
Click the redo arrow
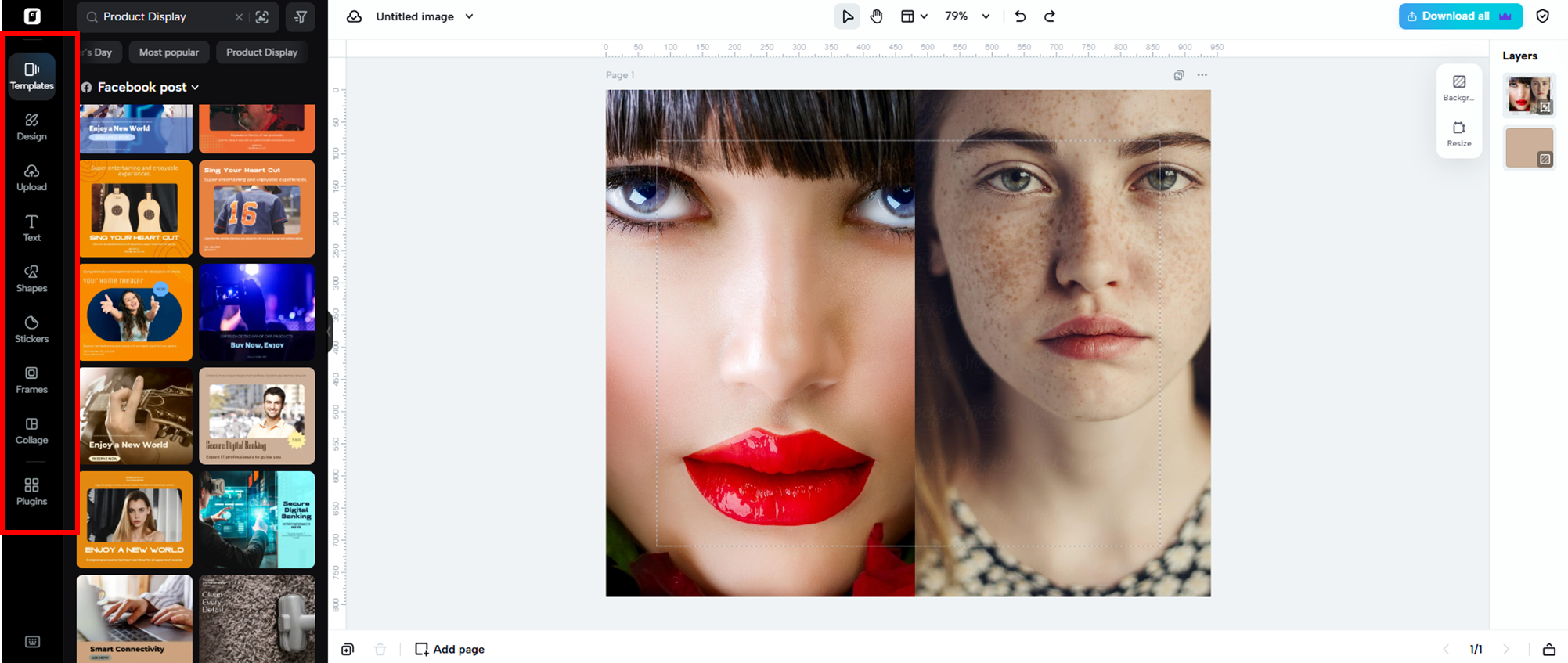[x=1050, y=16]
